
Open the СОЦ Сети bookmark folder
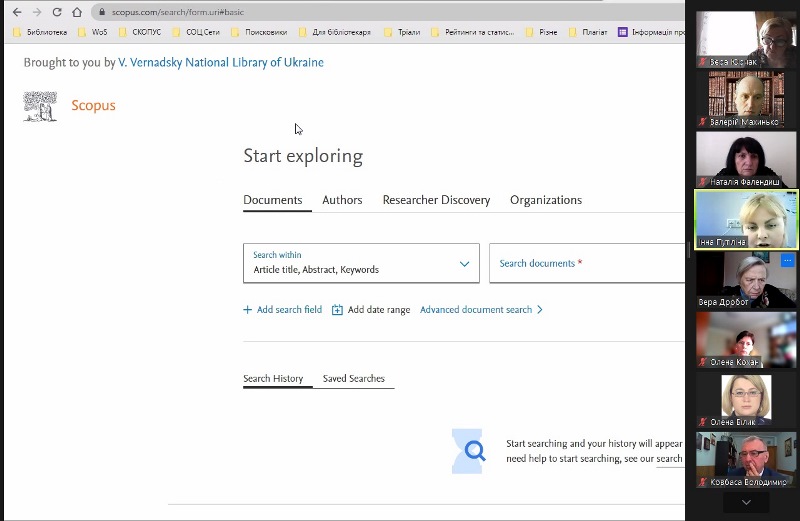tap(196, 32)
